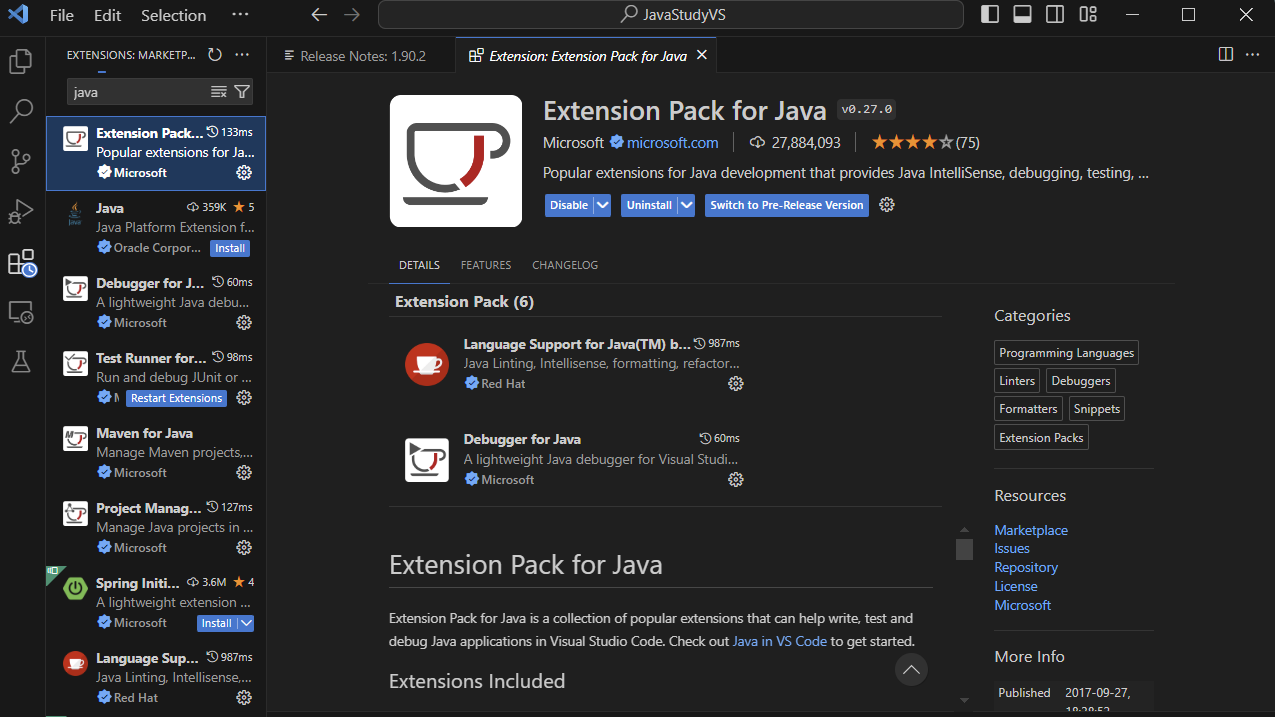The image size is (1275, 717).
Task: Open manage gear next to Pre-Release button
Action: [x=887, y=205]
